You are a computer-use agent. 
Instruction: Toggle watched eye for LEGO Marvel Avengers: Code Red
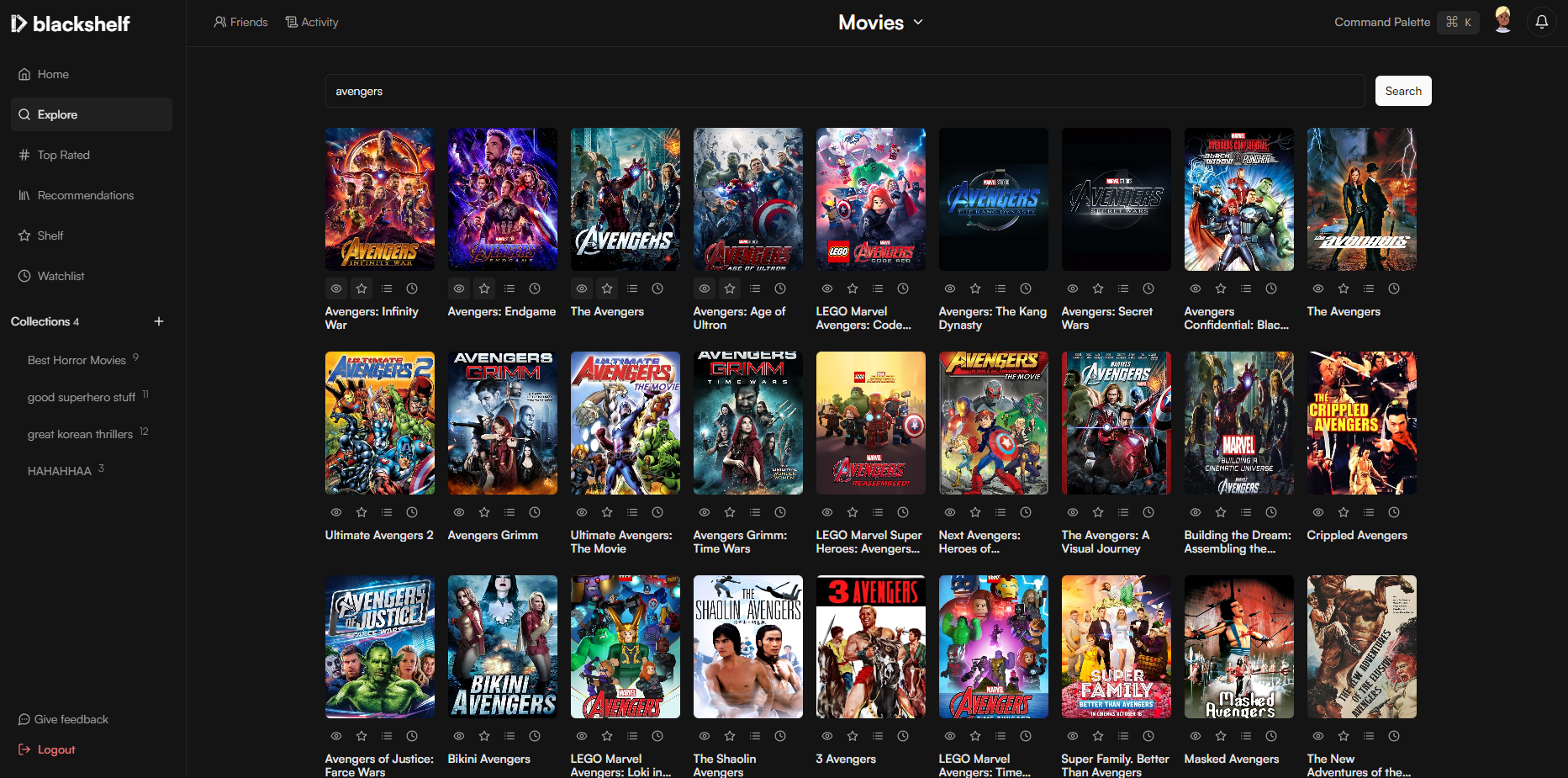click(x=827, y=288)
